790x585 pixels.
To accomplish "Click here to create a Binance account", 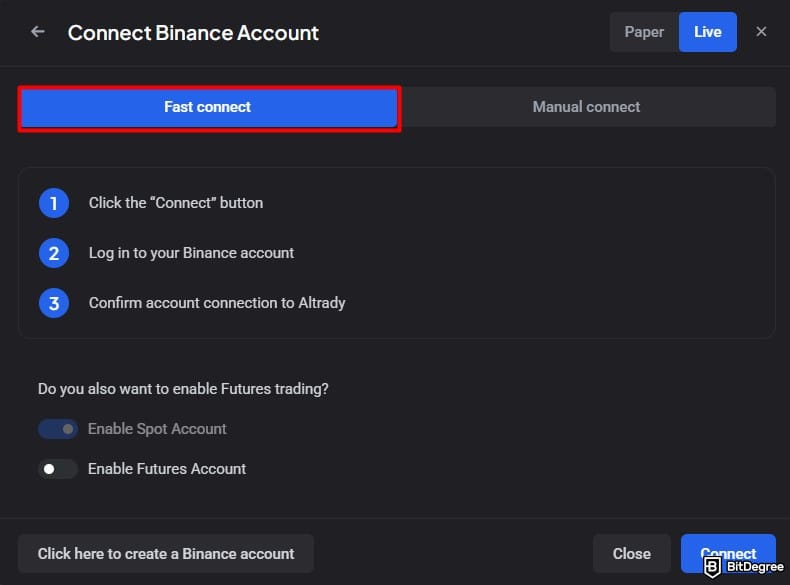I will (166, 553).
